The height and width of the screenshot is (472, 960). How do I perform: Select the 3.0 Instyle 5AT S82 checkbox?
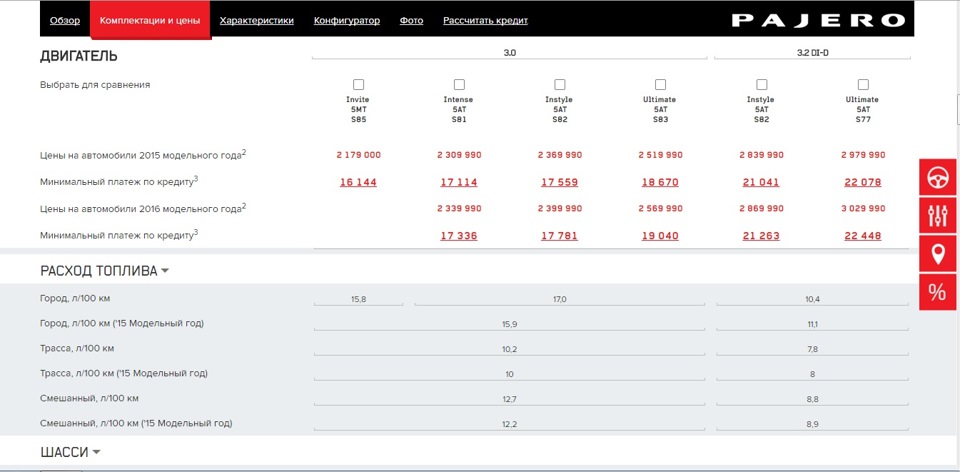(560, 84)
